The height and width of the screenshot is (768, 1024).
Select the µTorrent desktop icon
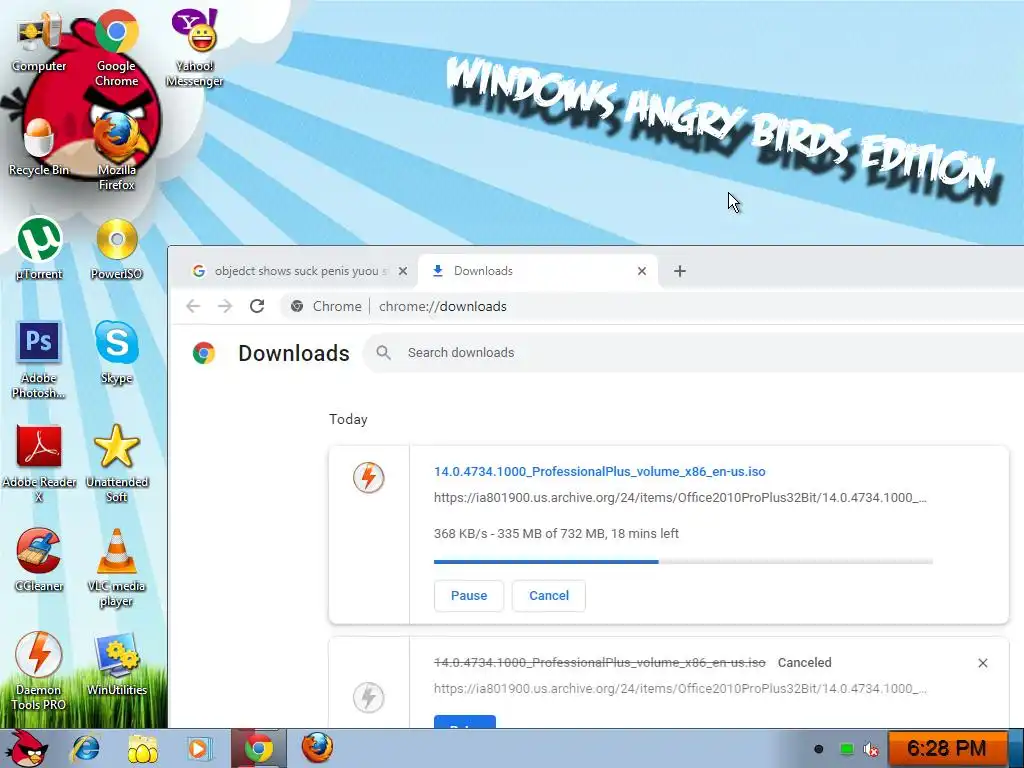click(x=39, y=248)
